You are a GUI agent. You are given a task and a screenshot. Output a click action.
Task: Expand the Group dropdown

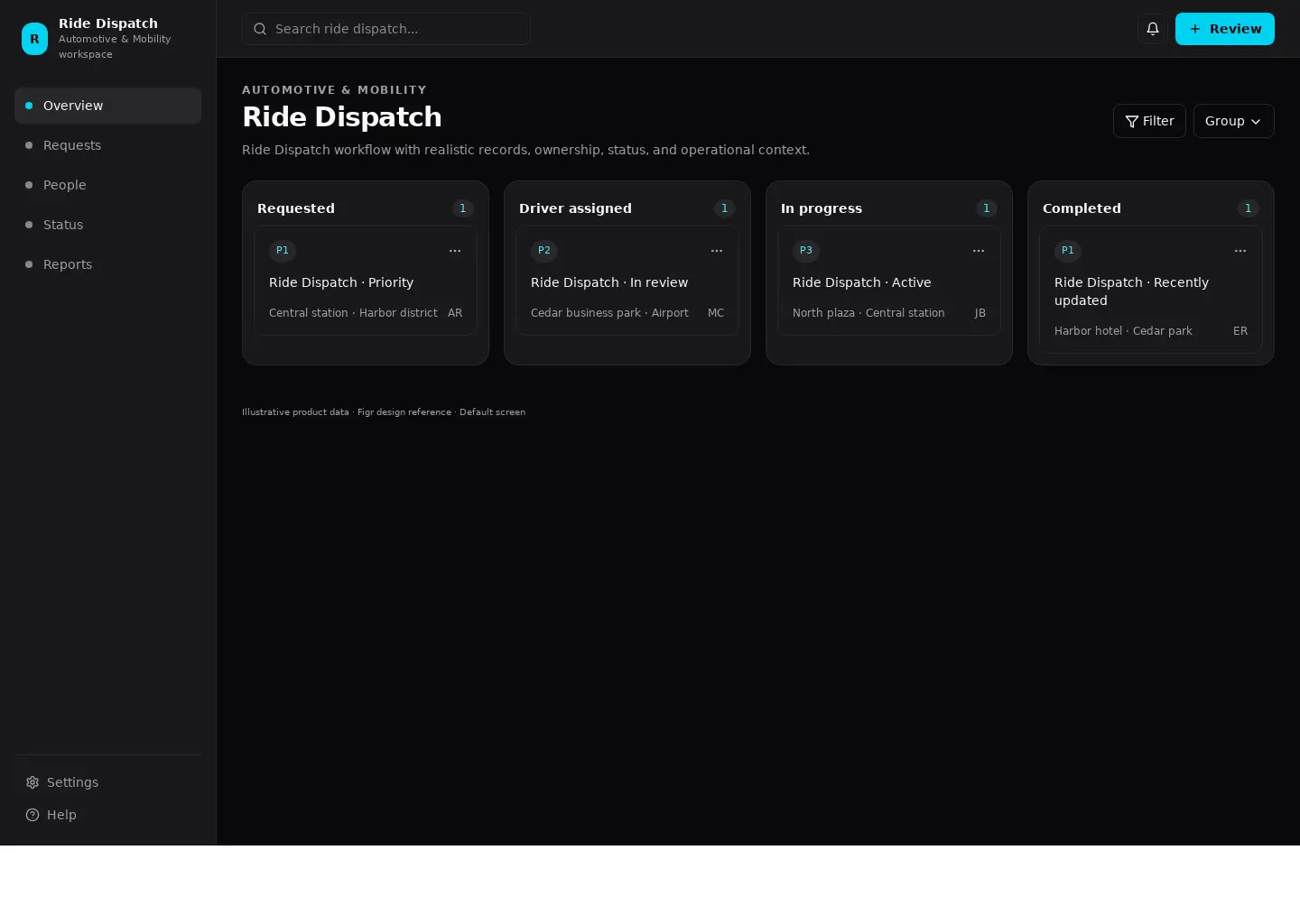[x=1233, y=121]
